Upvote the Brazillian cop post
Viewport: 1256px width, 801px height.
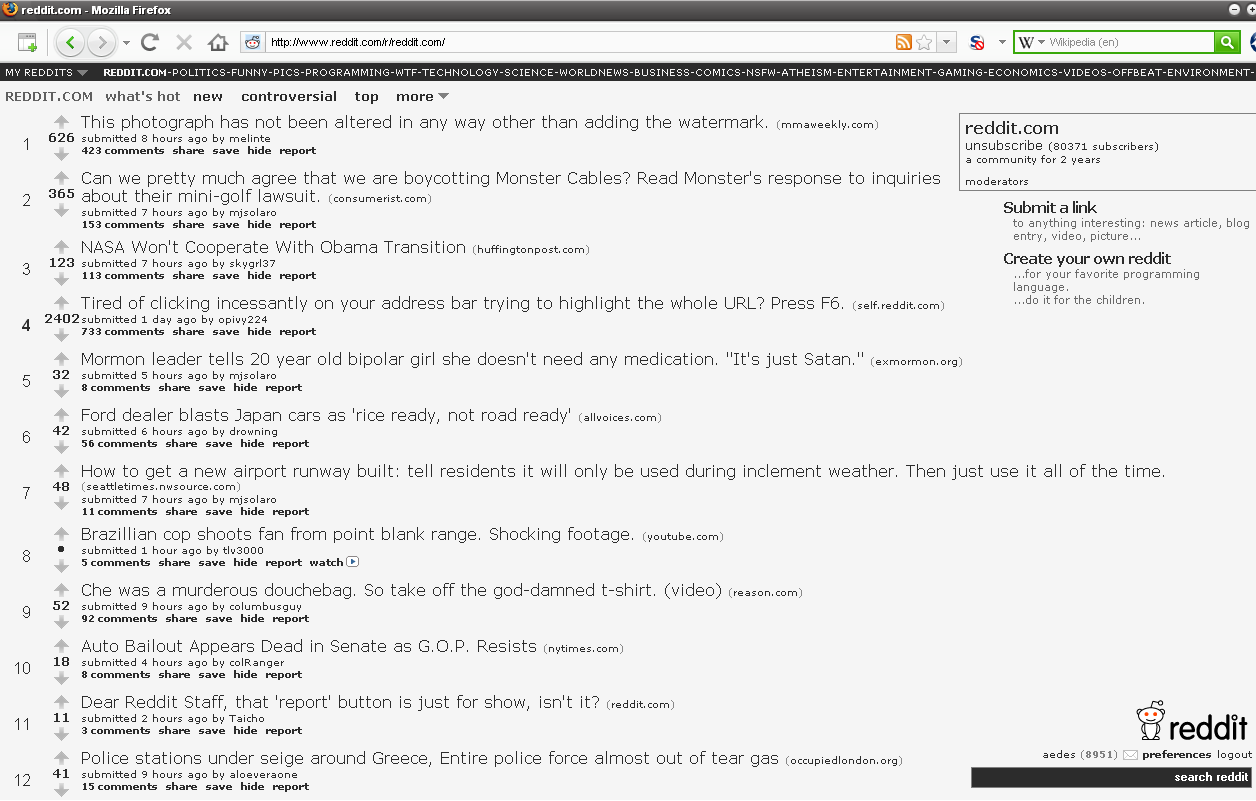(61, 535)
